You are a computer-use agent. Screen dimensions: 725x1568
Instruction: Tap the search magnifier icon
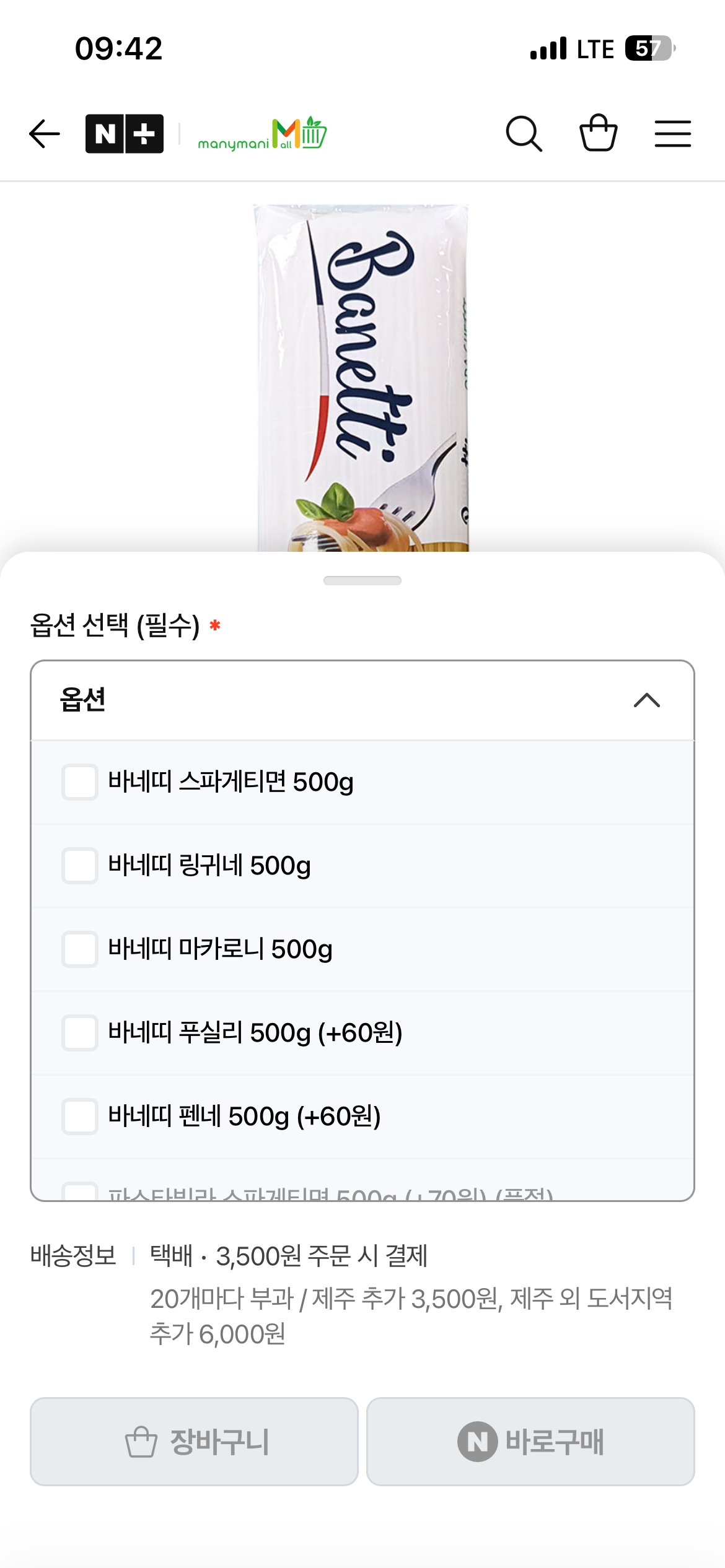point(524,134)
